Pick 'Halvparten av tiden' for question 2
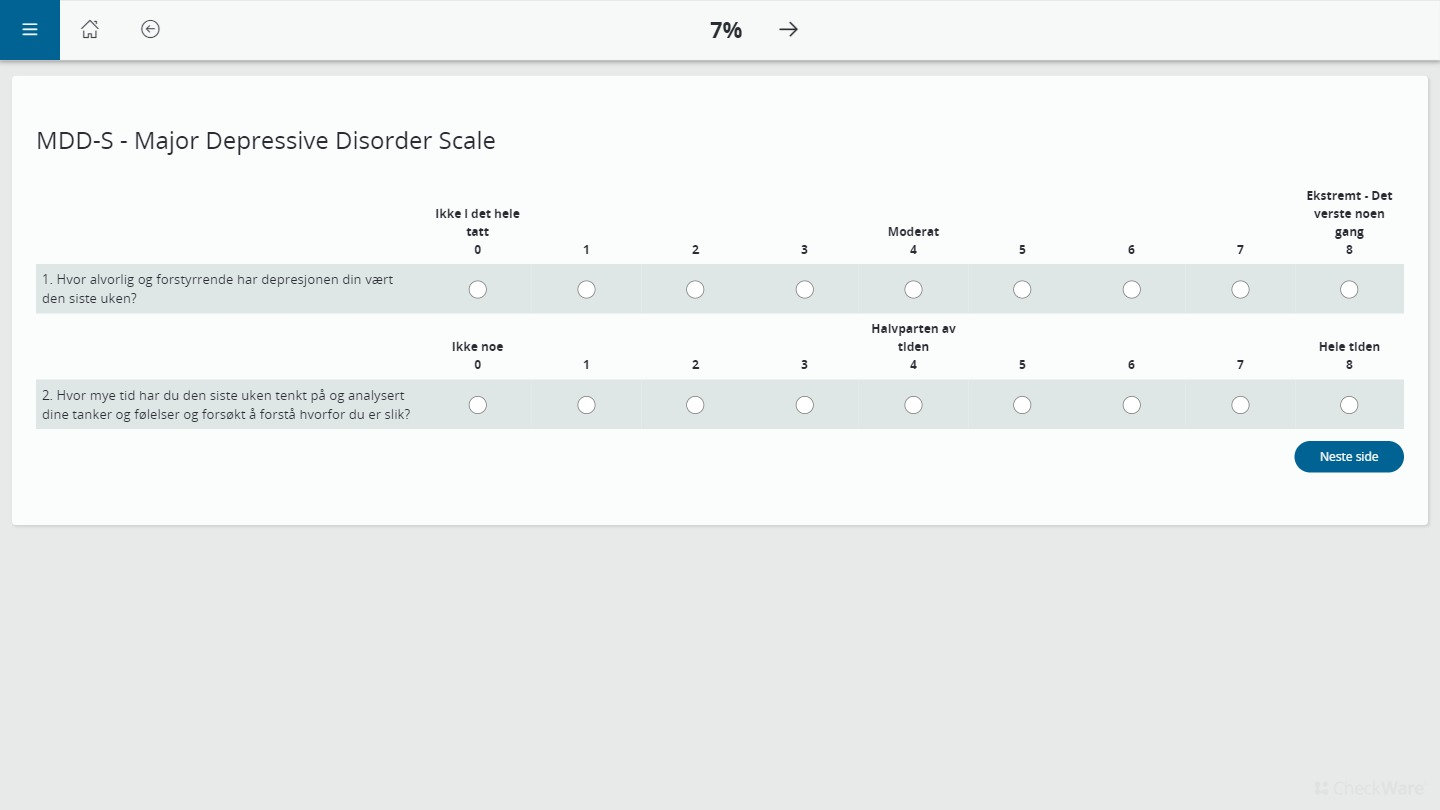Image resolution: width=1440 pixels, height=810 pixels. tap(913, 404)
